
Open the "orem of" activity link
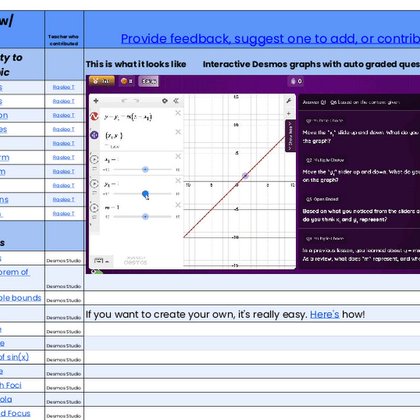(14, 272)
